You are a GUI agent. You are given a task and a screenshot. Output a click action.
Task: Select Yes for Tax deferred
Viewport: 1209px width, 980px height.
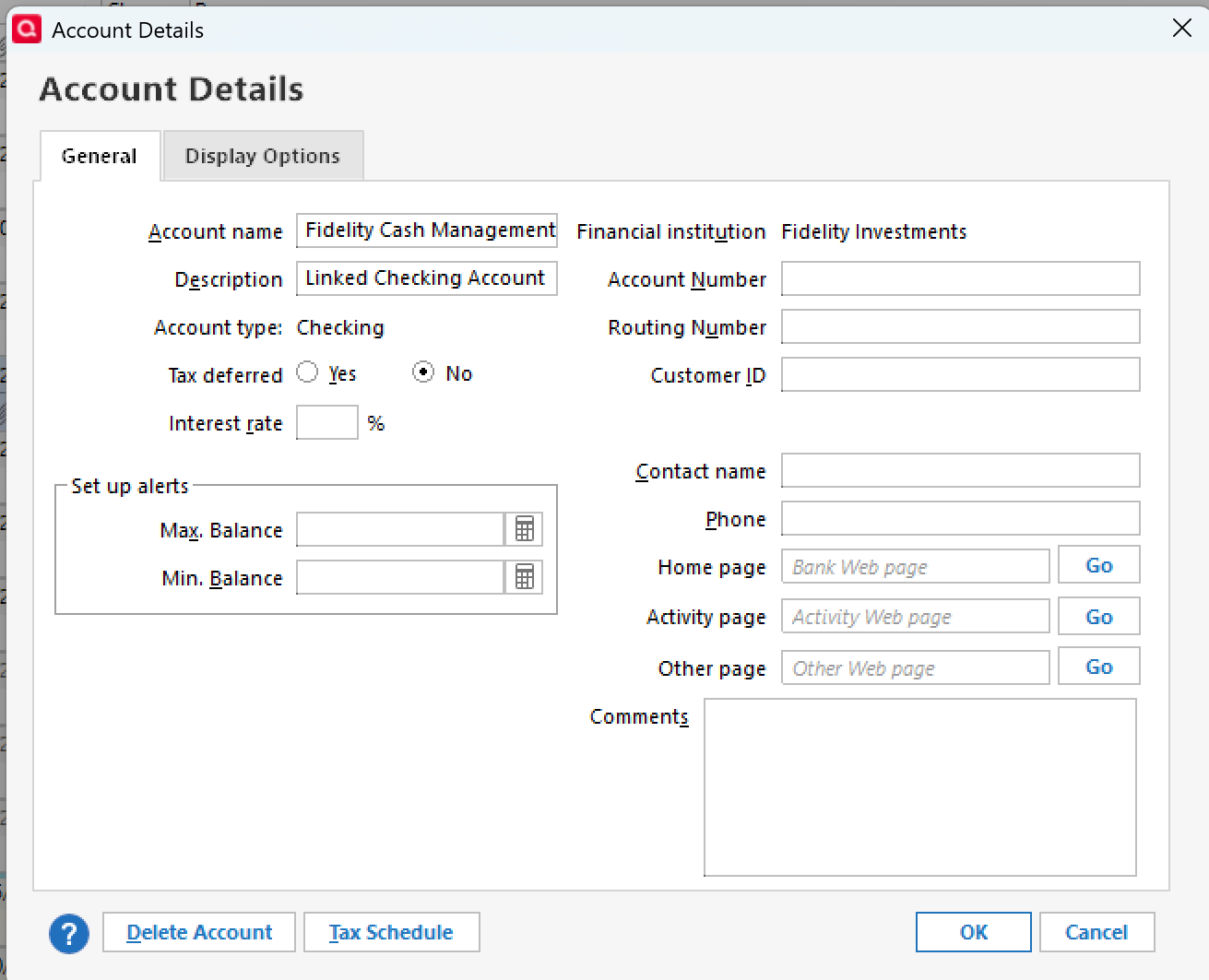(x=307, y=372)
